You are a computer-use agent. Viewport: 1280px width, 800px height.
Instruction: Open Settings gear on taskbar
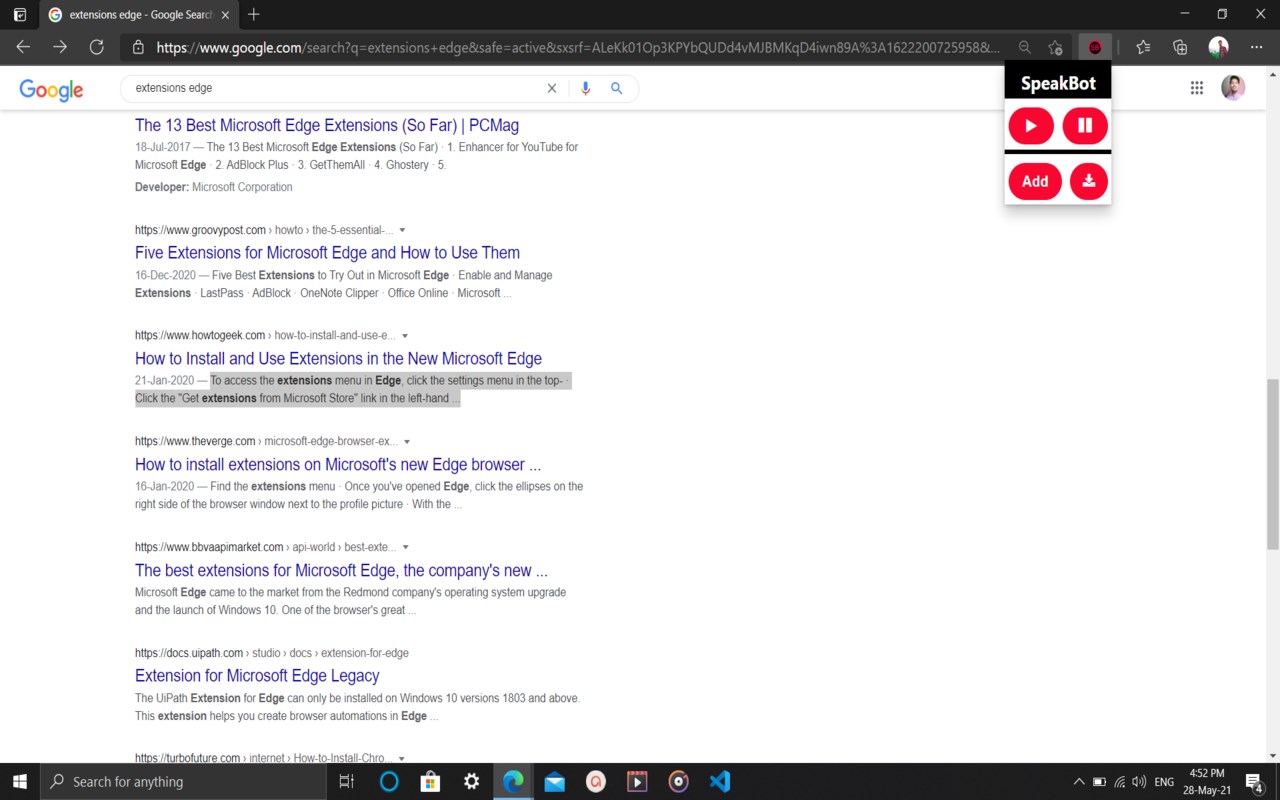[x=472, y=781]
